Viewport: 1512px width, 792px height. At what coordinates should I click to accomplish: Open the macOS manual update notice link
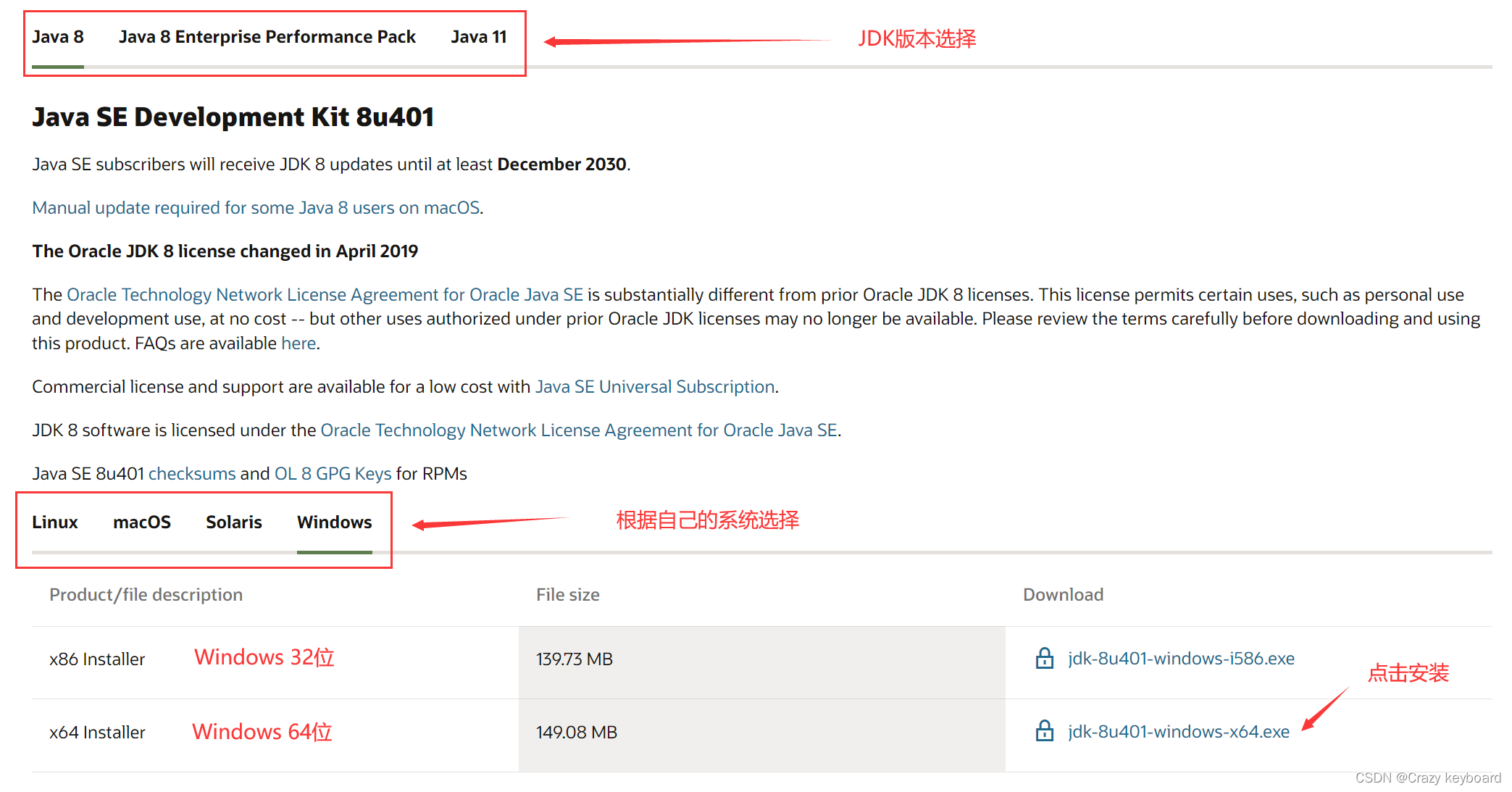click(x=256, y=208)
